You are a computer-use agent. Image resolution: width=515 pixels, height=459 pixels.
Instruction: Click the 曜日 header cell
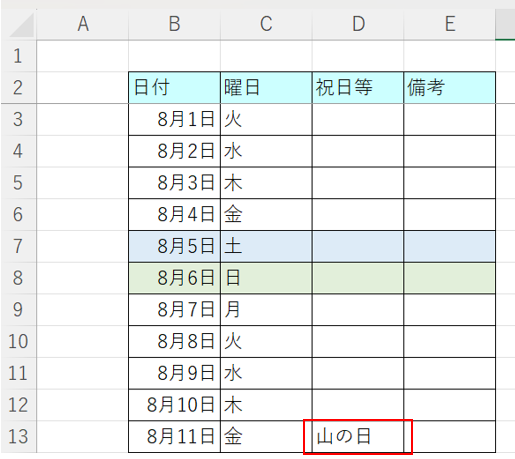pyautogui.click(x=266, y=87)
